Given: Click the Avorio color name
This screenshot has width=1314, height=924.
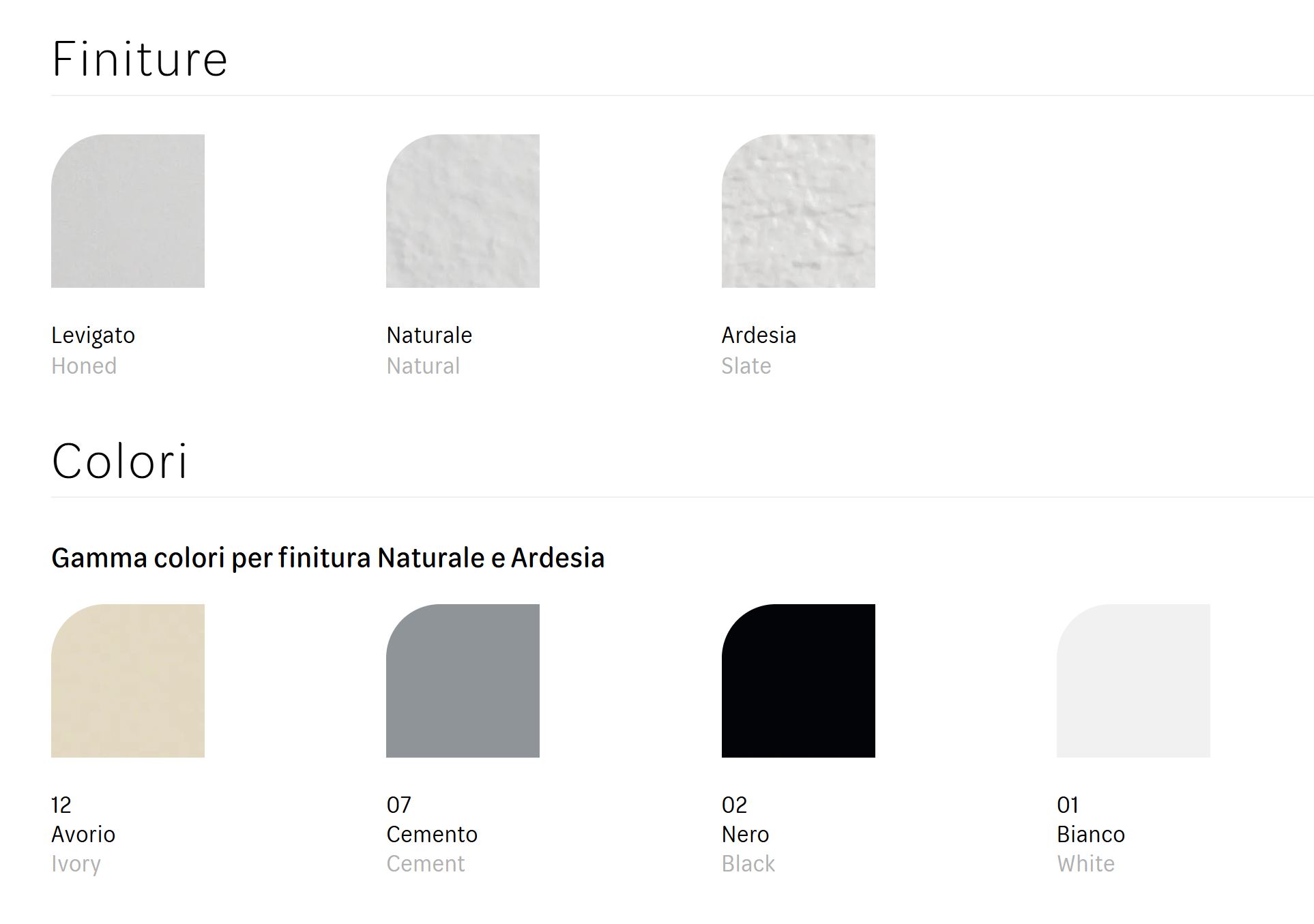Looking at the screenshot, I should [x=83, y=834].
